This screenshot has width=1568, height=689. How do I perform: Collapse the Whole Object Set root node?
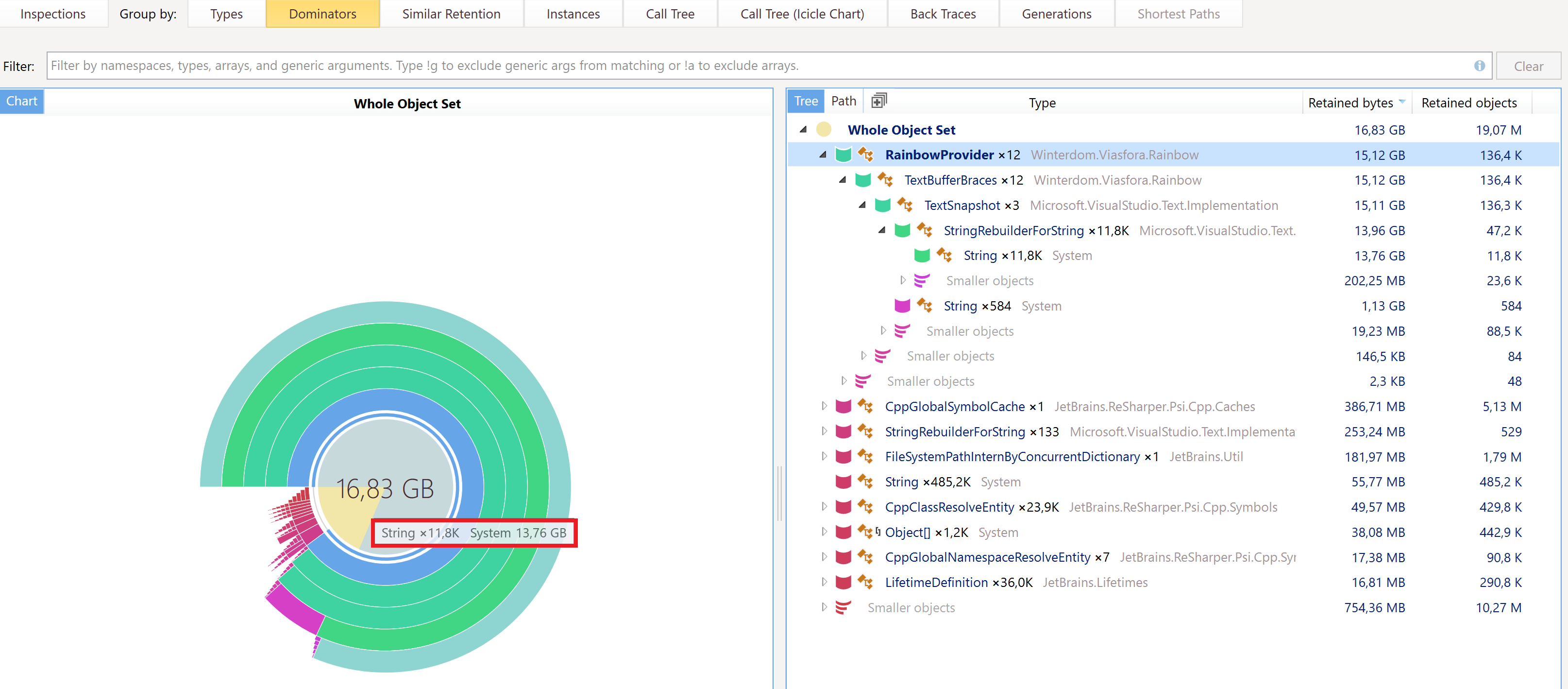tap(805, 130)
